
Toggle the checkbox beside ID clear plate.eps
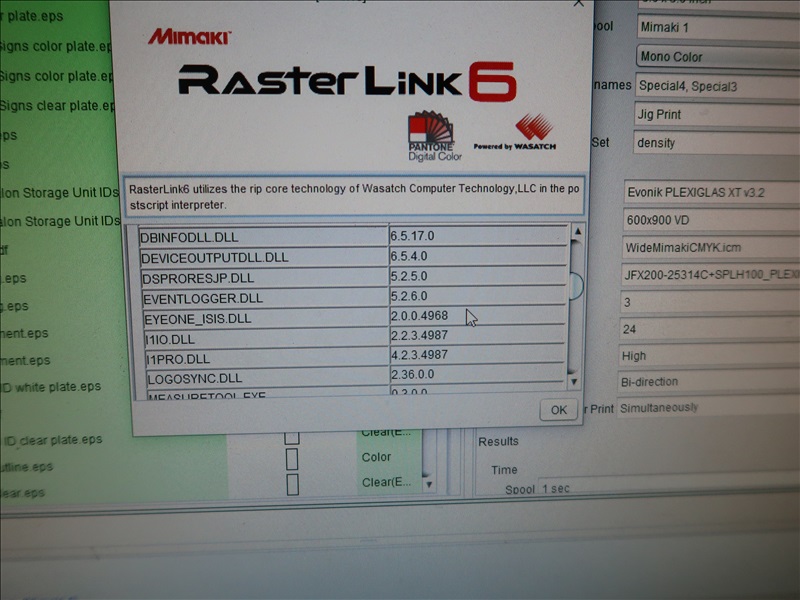coord(292,437)
